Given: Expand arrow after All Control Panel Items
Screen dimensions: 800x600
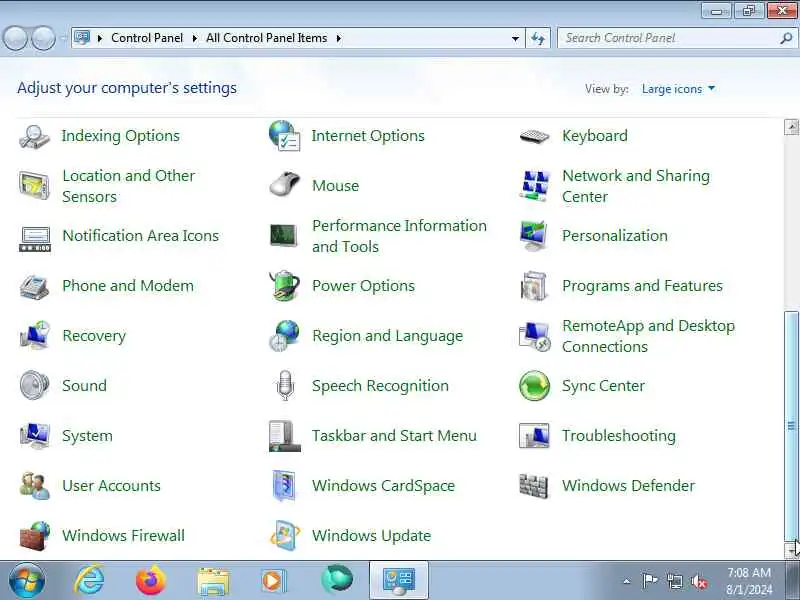Looking at the screenshot, I should (x=339, y=38).
